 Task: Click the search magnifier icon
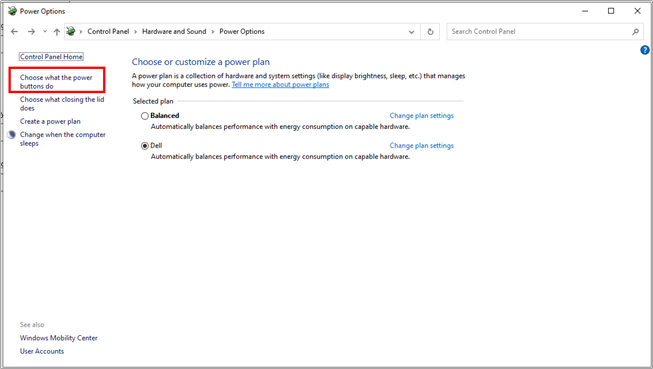635,32
